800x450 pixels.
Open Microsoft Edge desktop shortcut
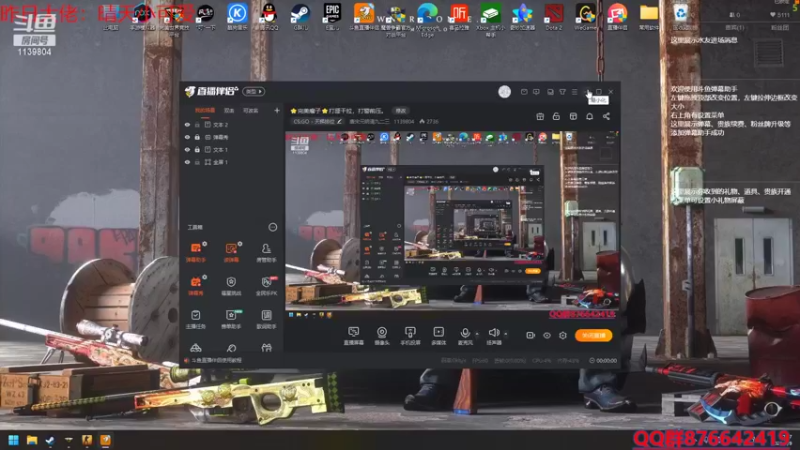pos(428,18)
